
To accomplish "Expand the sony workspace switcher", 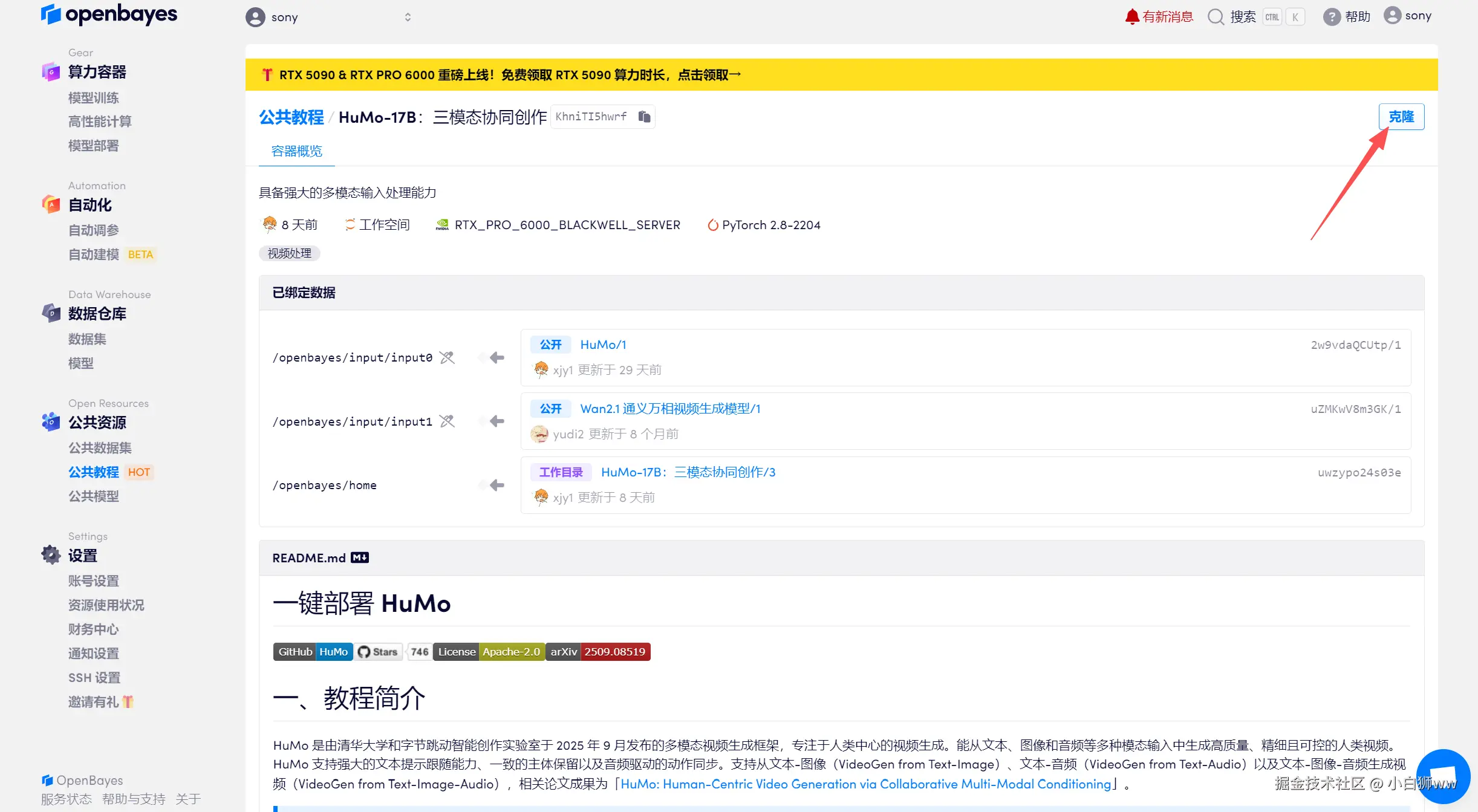I will 408,17.
